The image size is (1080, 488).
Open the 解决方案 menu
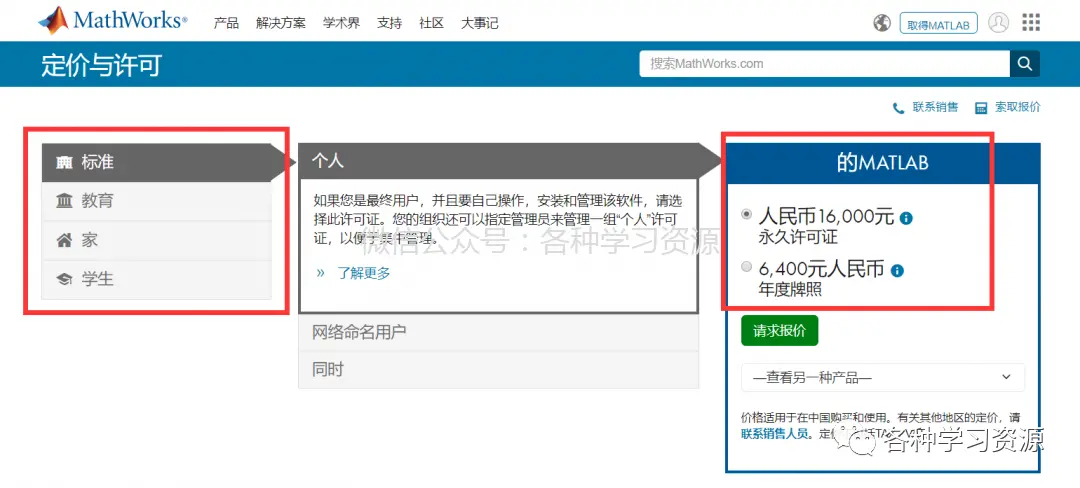click(280, 23)
